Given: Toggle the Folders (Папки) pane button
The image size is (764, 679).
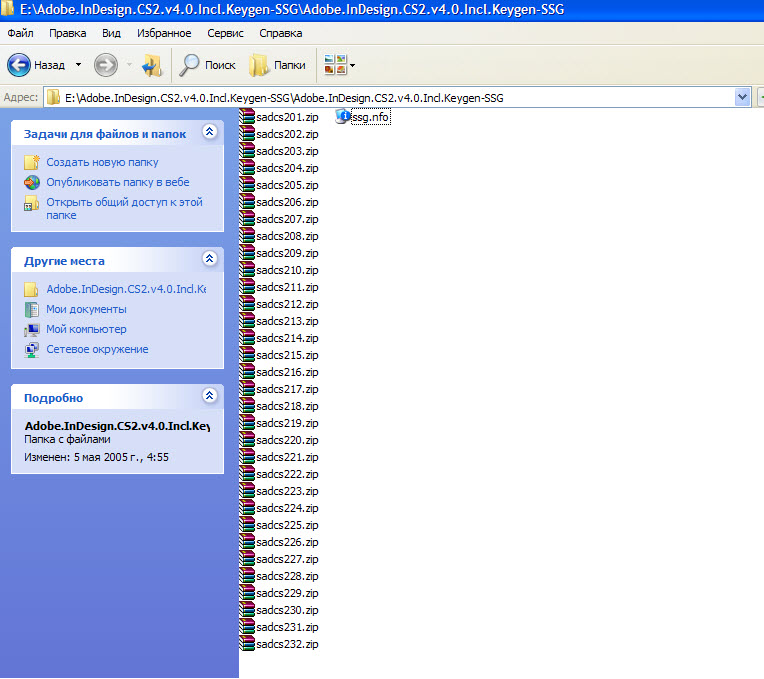Looking at the screenshot, I should (x=277, y=65).
